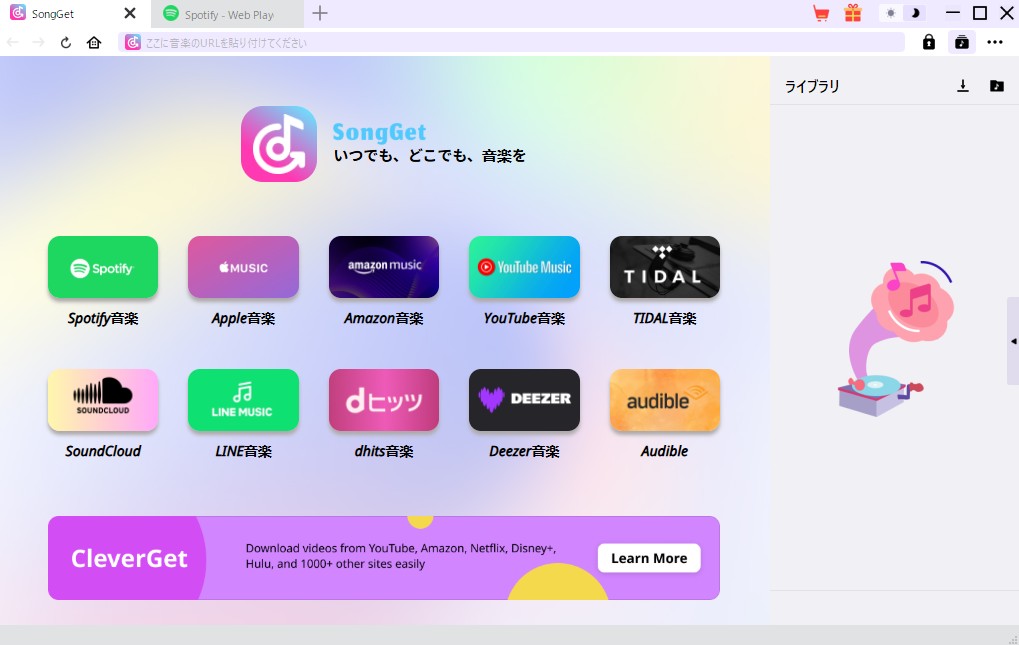Show downloads in the library panel
This screenshot has width=1019, height=645.
click(x=963, y=86)
